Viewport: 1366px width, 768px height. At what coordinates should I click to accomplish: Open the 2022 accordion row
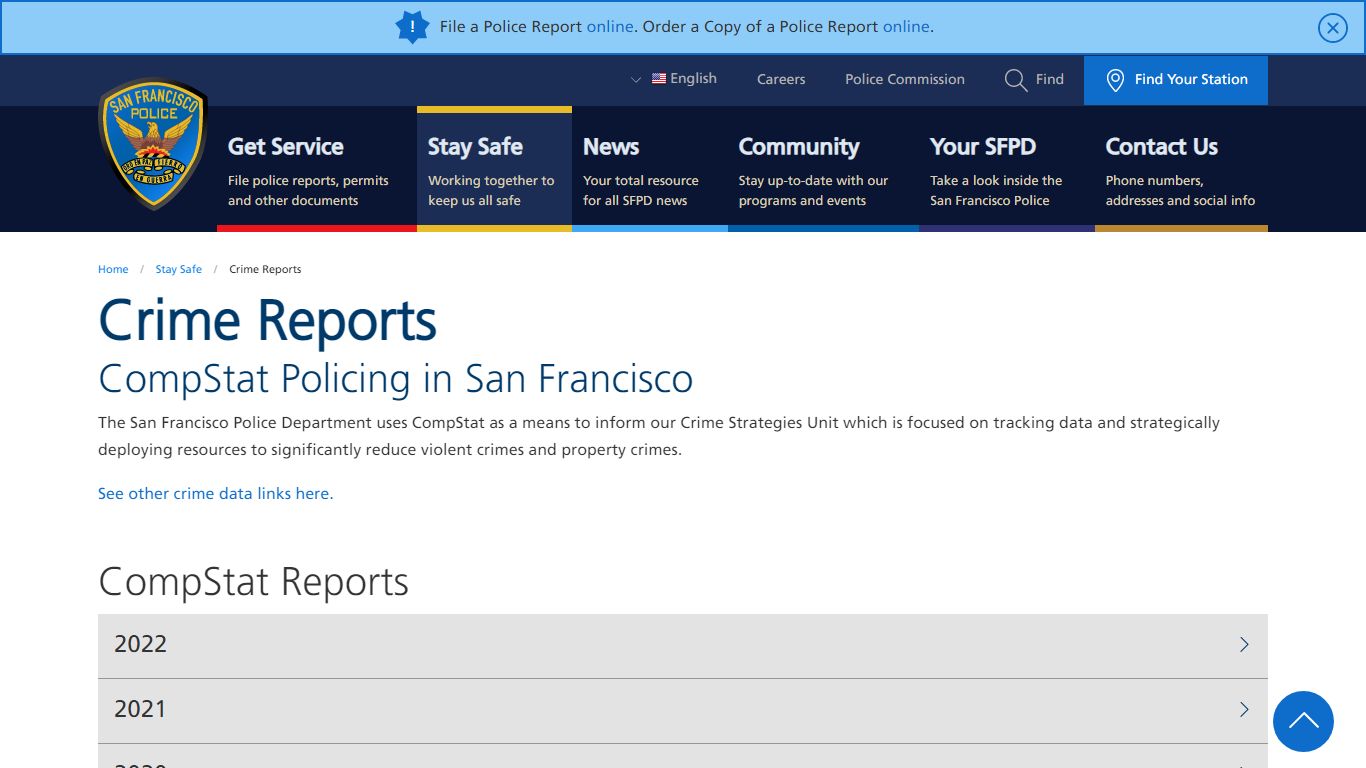pos(683,645)
